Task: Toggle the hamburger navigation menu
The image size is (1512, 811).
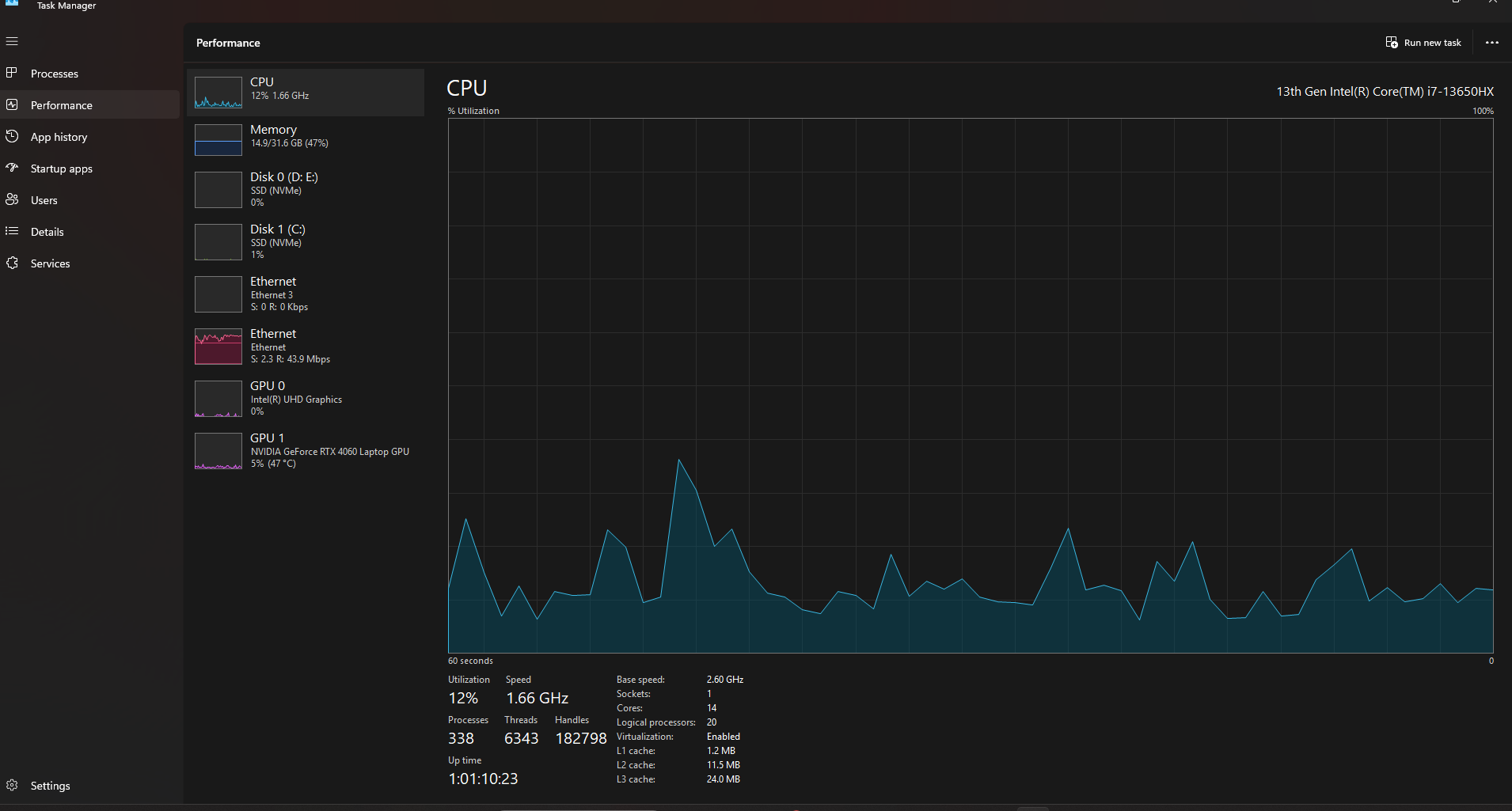Action: pos(12,41)
